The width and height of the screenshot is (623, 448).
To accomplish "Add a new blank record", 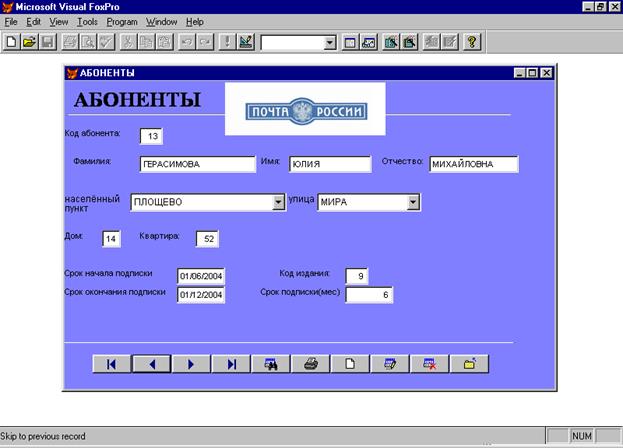I will coord(350,364).
